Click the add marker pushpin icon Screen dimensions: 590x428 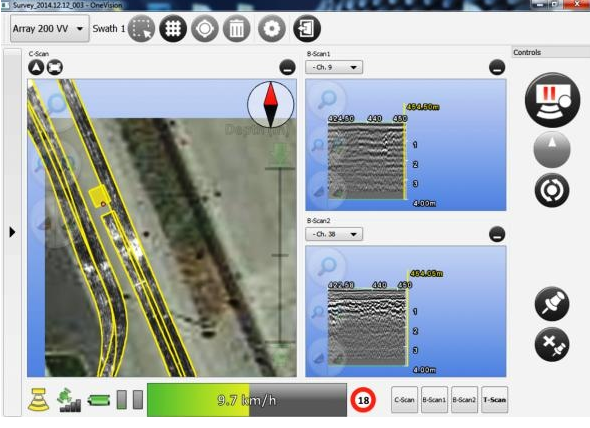(x=552, y=304)
